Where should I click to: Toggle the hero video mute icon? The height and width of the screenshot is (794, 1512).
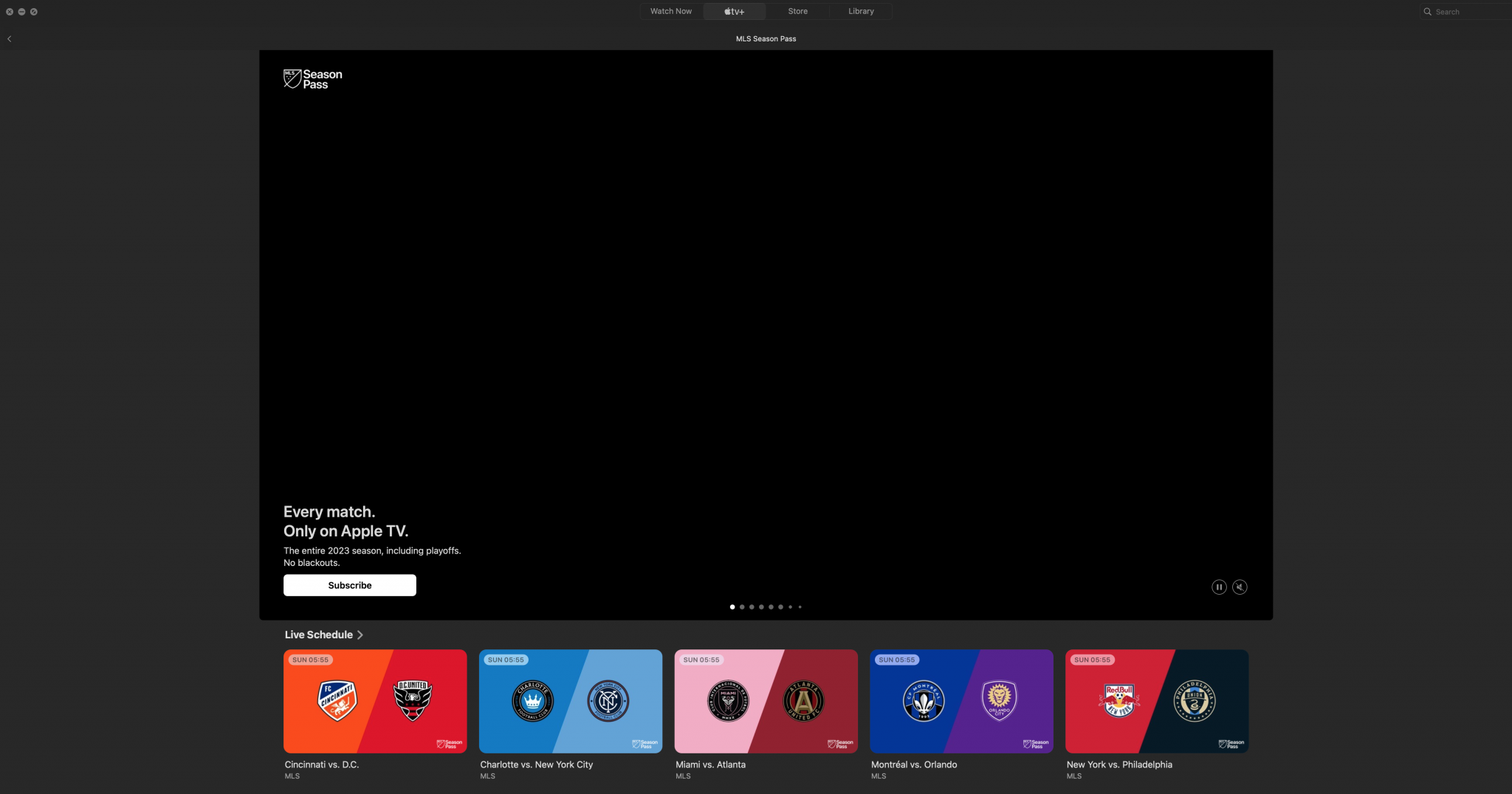click(x=1240, y=587)
